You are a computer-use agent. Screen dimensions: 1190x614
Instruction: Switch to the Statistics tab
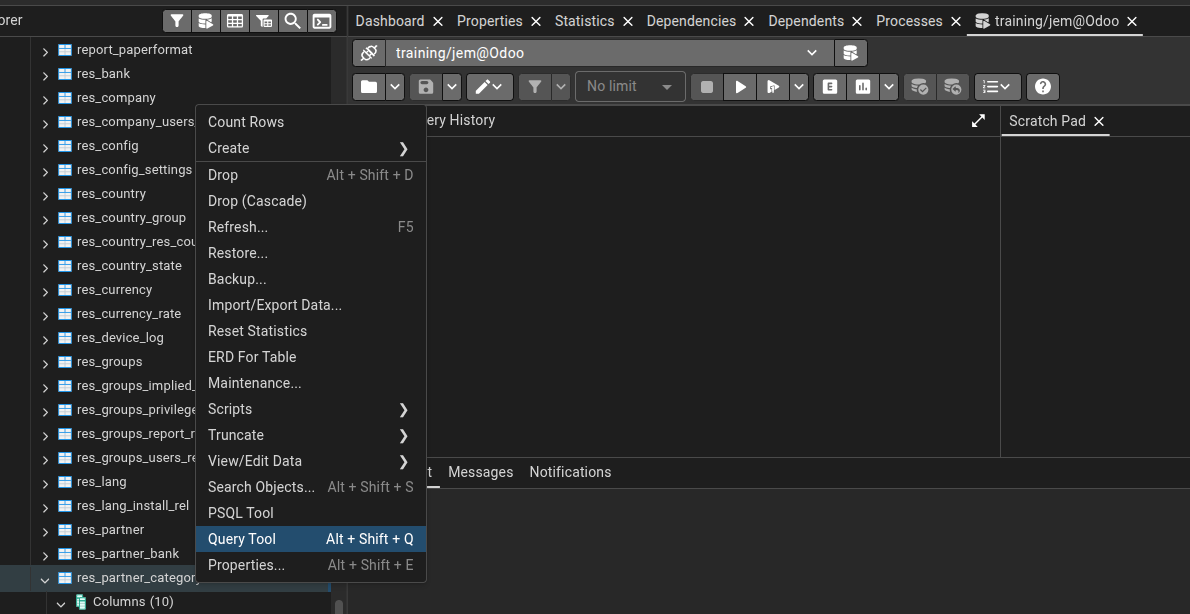tap(584, 21)
